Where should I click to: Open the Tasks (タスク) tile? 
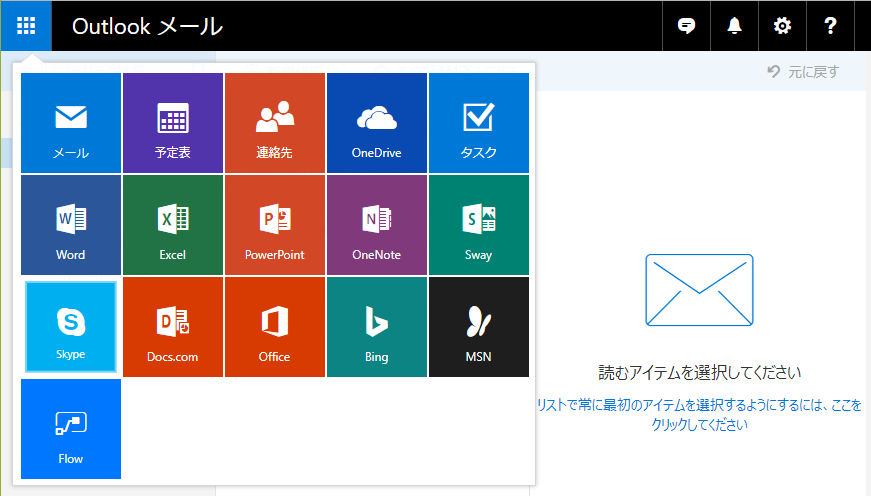coord(479,123)
